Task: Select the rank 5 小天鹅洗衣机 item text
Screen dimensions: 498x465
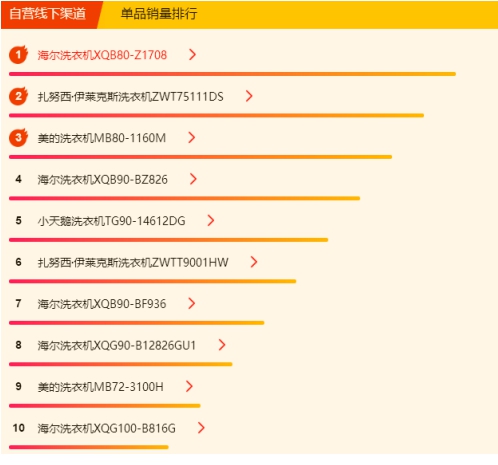Action: point(111,221)
